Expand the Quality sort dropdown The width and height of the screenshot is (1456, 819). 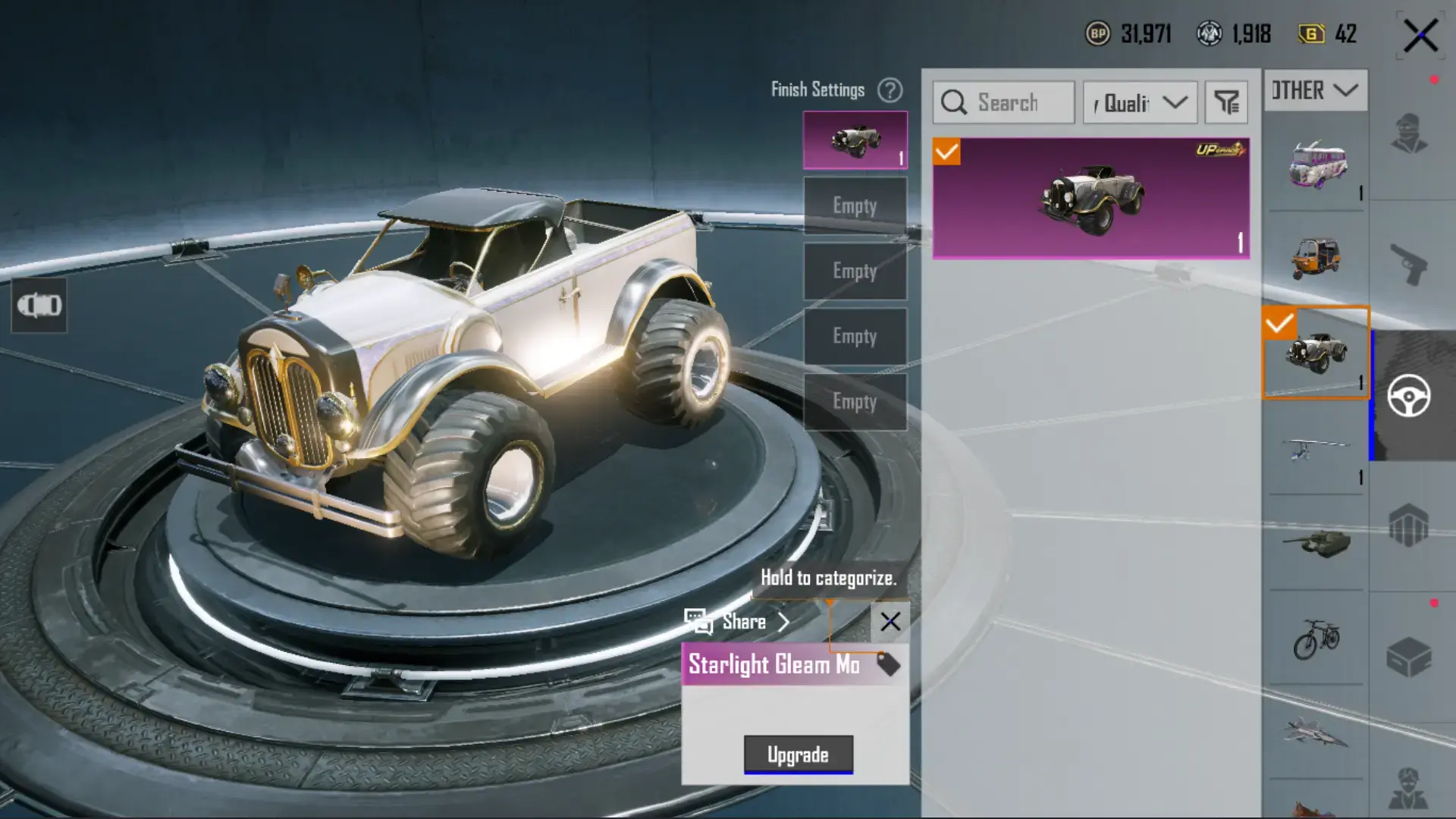(1140, 102)
